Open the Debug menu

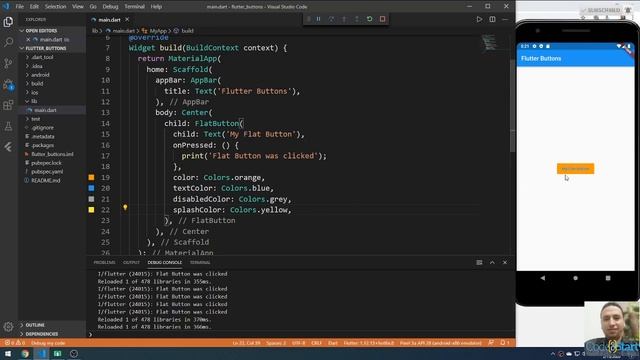[110, 7]
